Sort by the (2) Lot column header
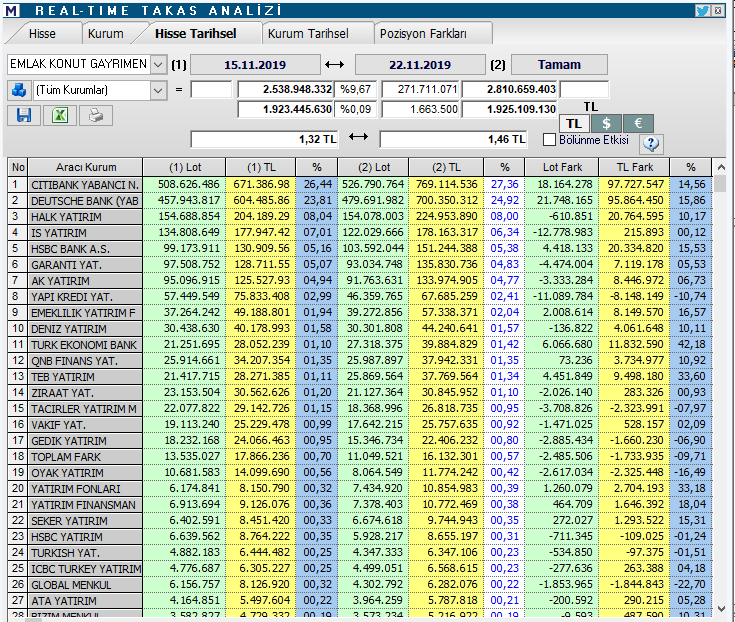The height and width of the screenshot is (622, 735). [x=374, y=167]
